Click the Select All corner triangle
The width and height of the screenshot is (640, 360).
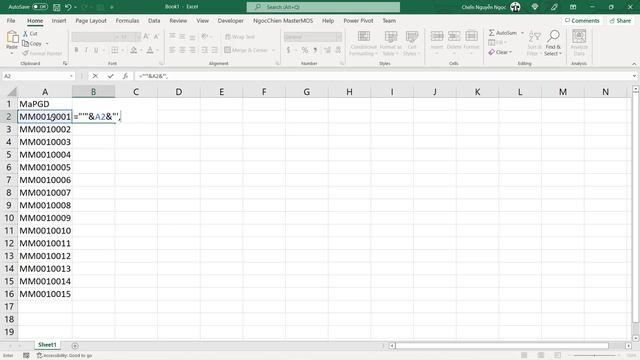(12, 92)
